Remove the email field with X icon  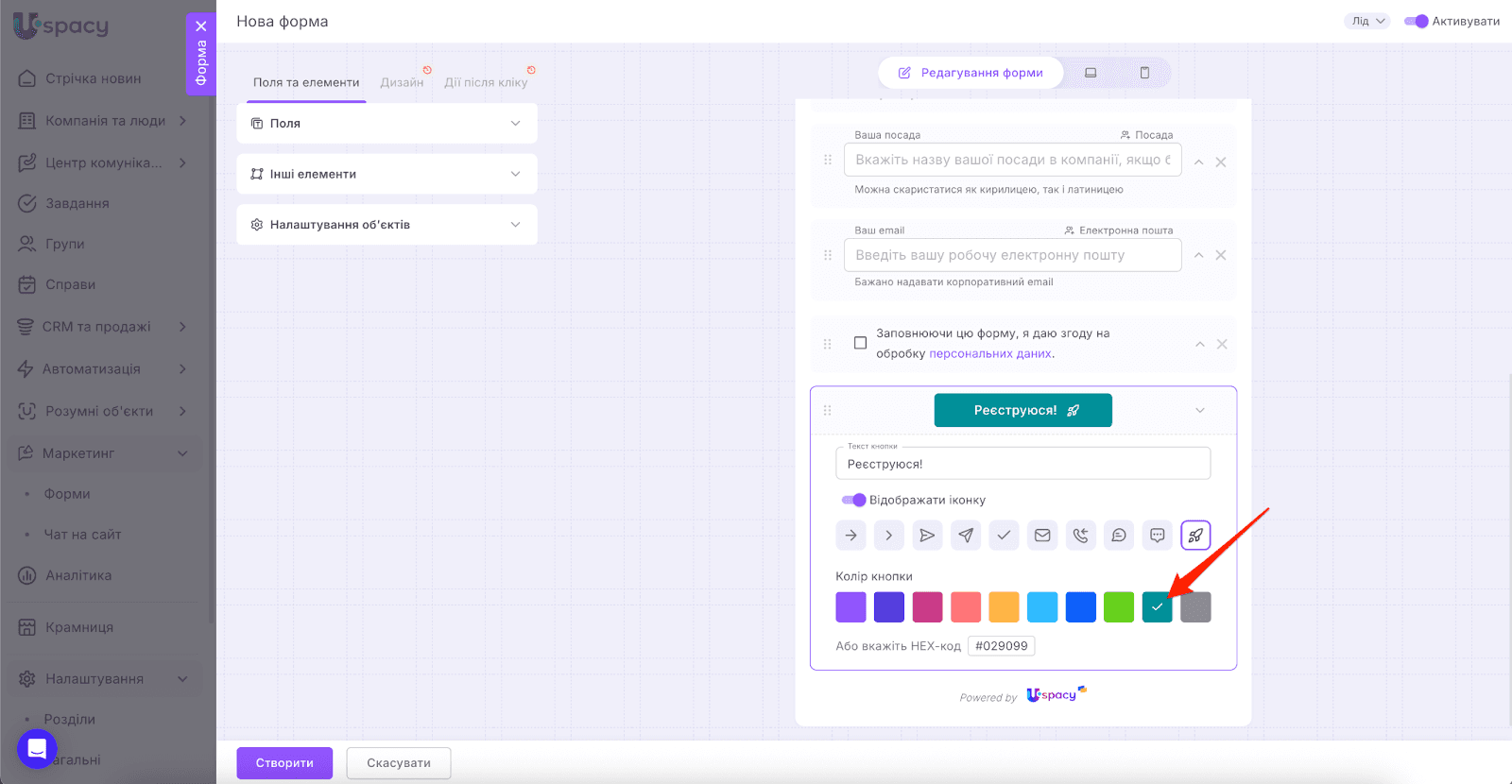tap(1221, 255)
